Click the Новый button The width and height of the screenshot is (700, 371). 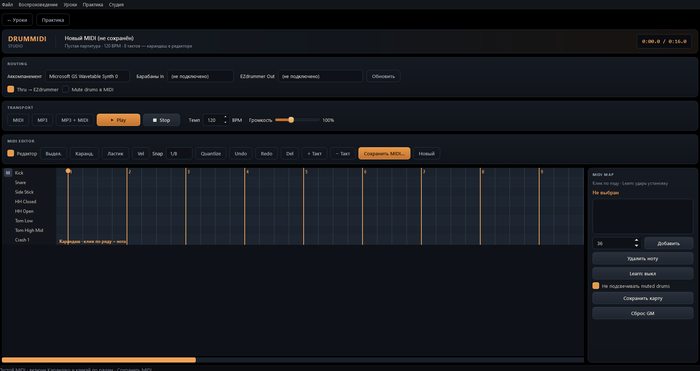(426, 154)
